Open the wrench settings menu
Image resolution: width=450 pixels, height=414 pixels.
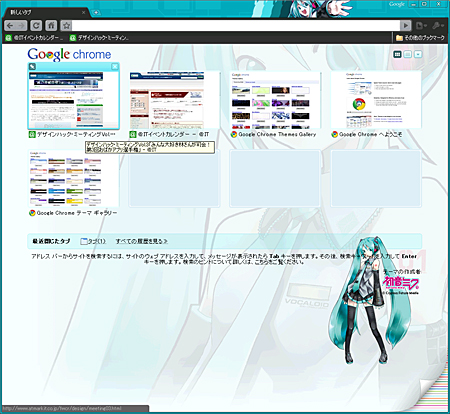438,26
